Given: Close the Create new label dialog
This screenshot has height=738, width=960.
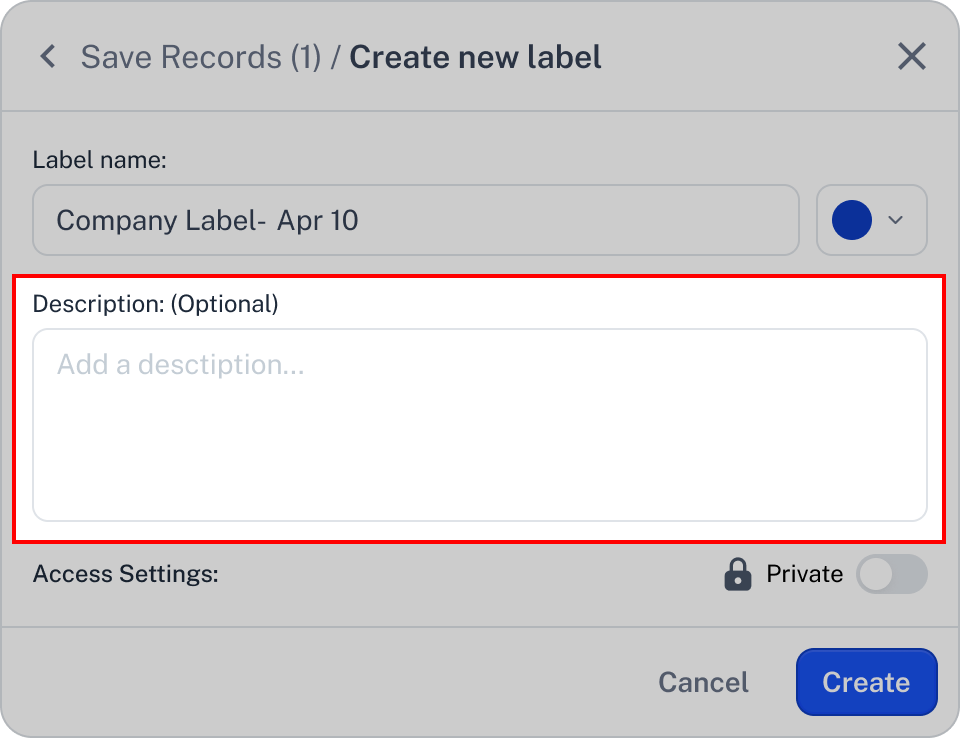Looking at the screenshot, I should point(912,56).
